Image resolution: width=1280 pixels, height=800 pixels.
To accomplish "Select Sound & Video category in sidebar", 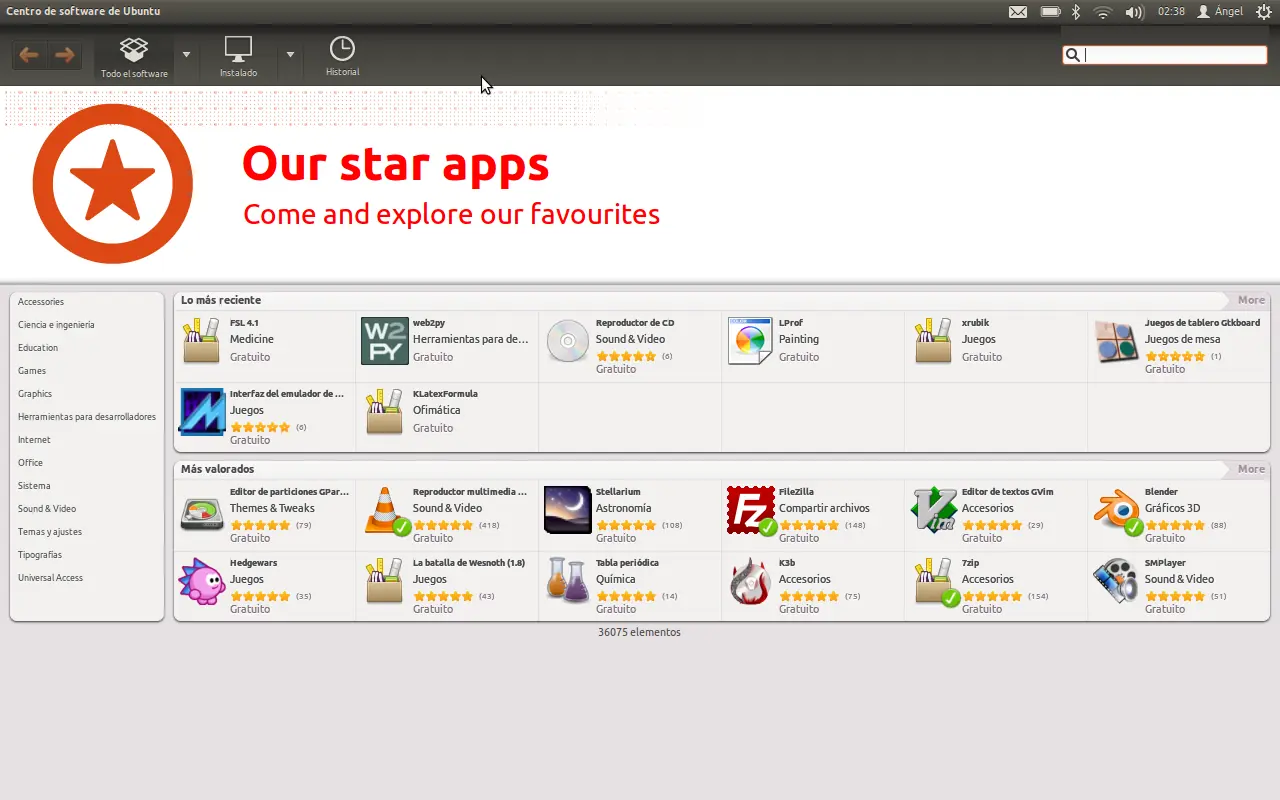I will 47,509.
